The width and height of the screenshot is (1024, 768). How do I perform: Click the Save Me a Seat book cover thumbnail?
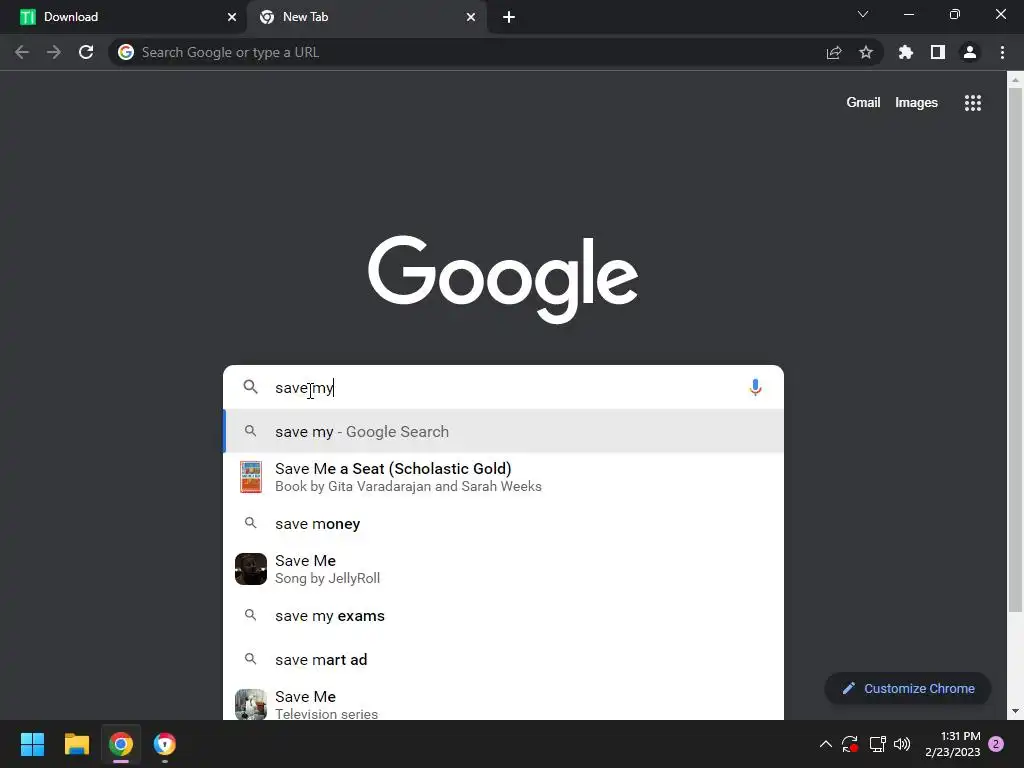pos(251,477)
